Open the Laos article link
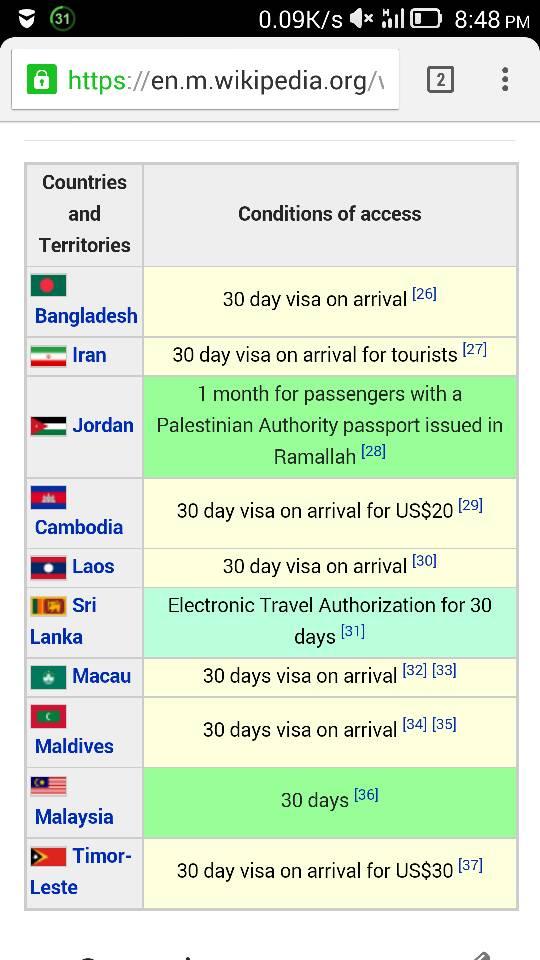Screen dimensions: 540x960 (93, 566)
